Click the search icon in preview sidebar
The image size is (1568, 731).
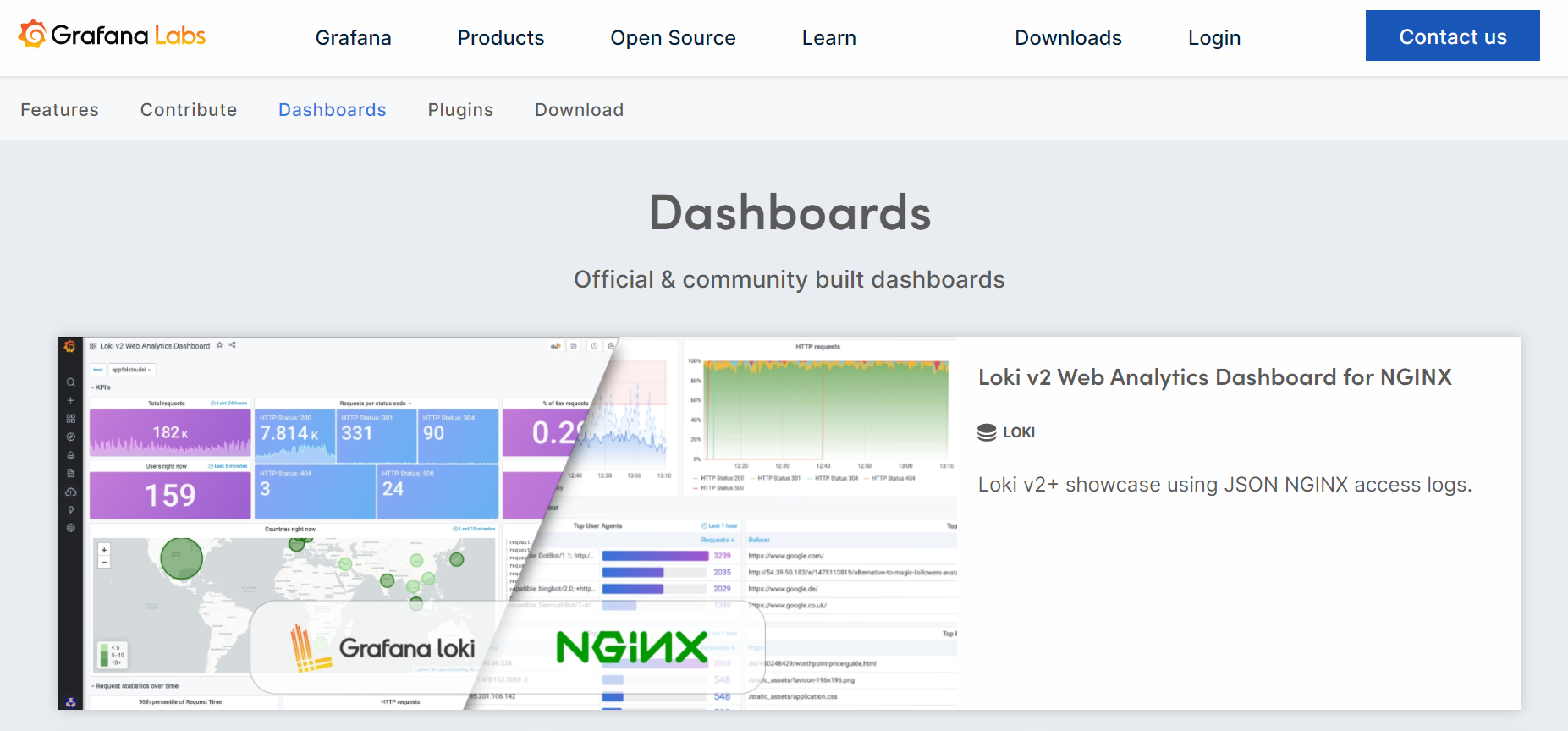71,382
